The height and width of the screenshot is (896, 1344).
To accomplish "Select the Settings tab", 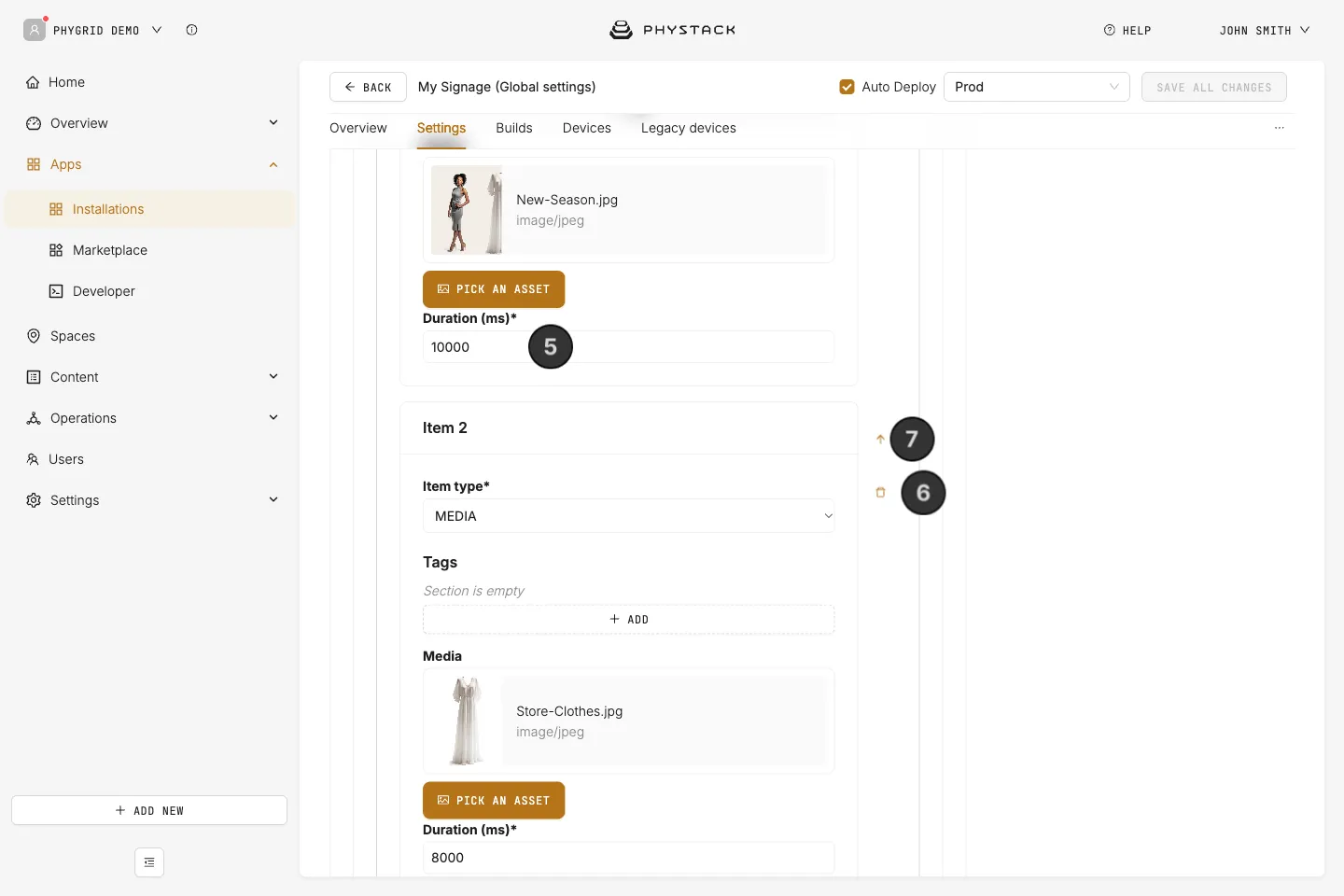I will [x=441, y=128].
